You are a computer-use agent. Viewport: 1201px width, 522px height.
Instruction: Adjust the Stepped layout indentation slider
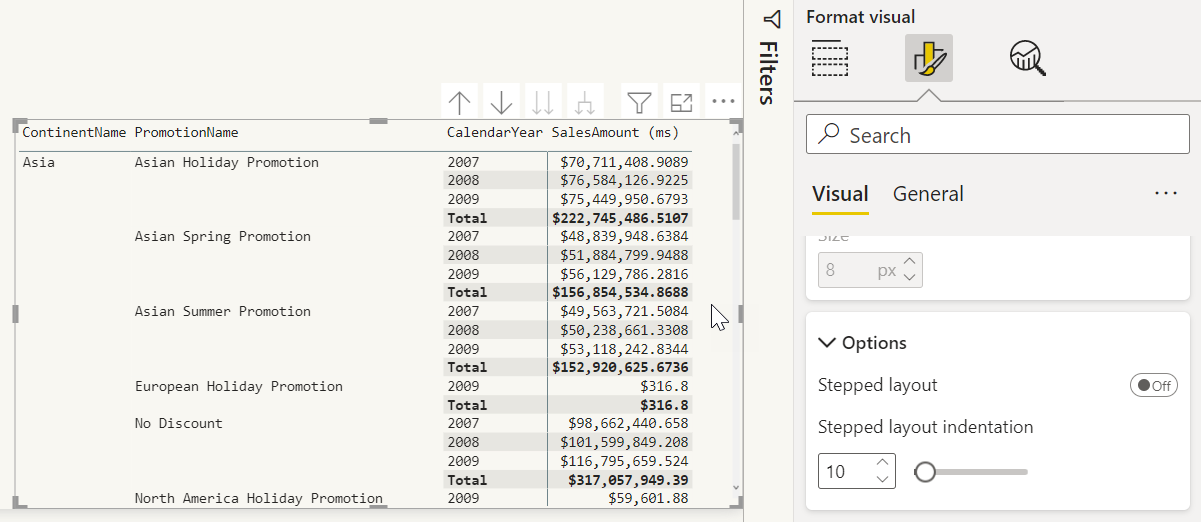point(925,472)
